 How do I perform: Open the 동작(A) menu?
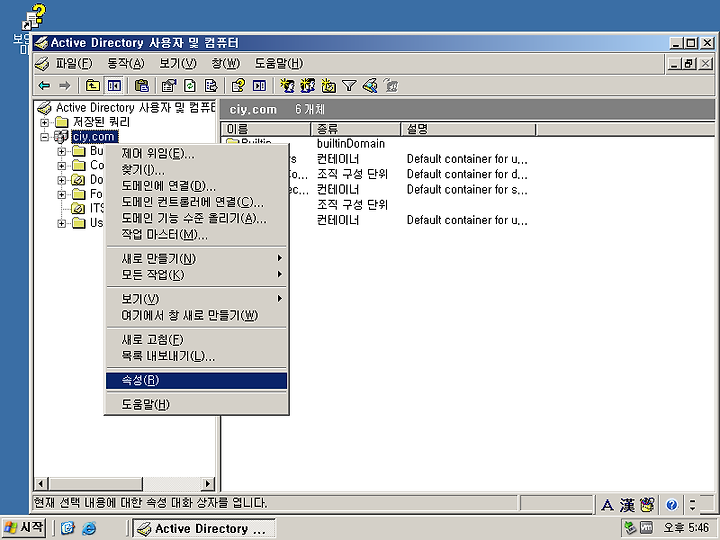126,63
